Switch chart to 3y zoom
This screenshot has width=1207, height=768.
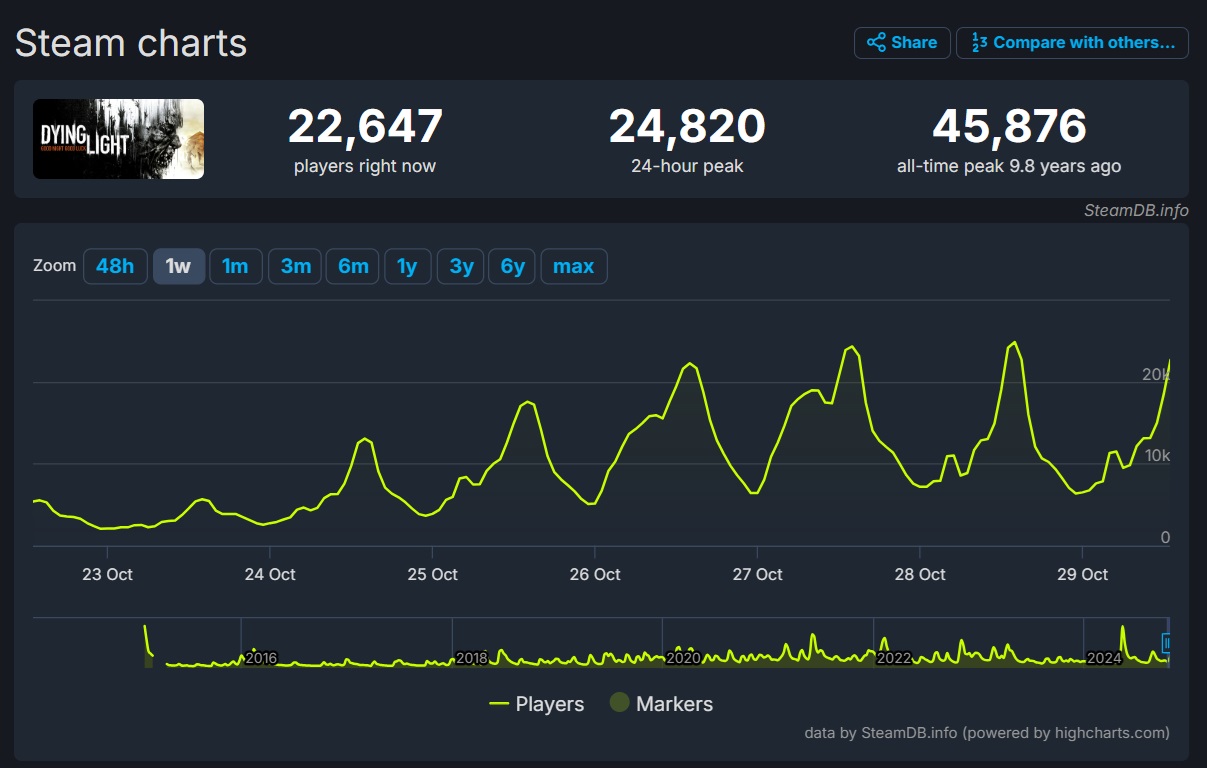point(461,267)
